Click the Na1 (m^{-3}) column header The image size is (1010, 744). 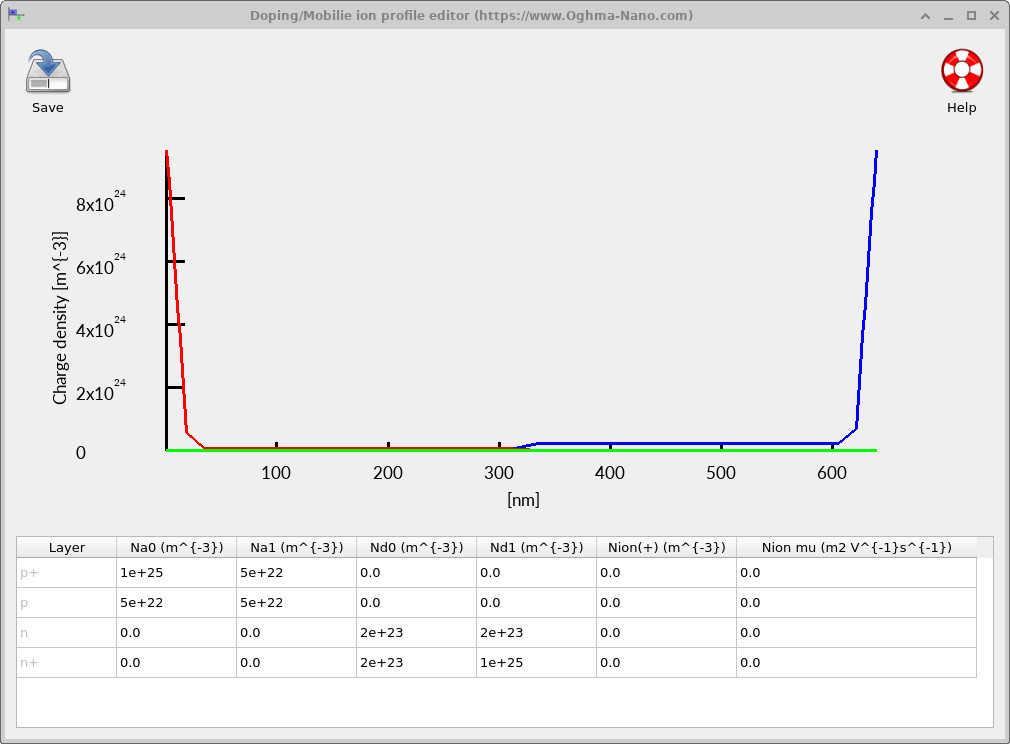[296, 547]
